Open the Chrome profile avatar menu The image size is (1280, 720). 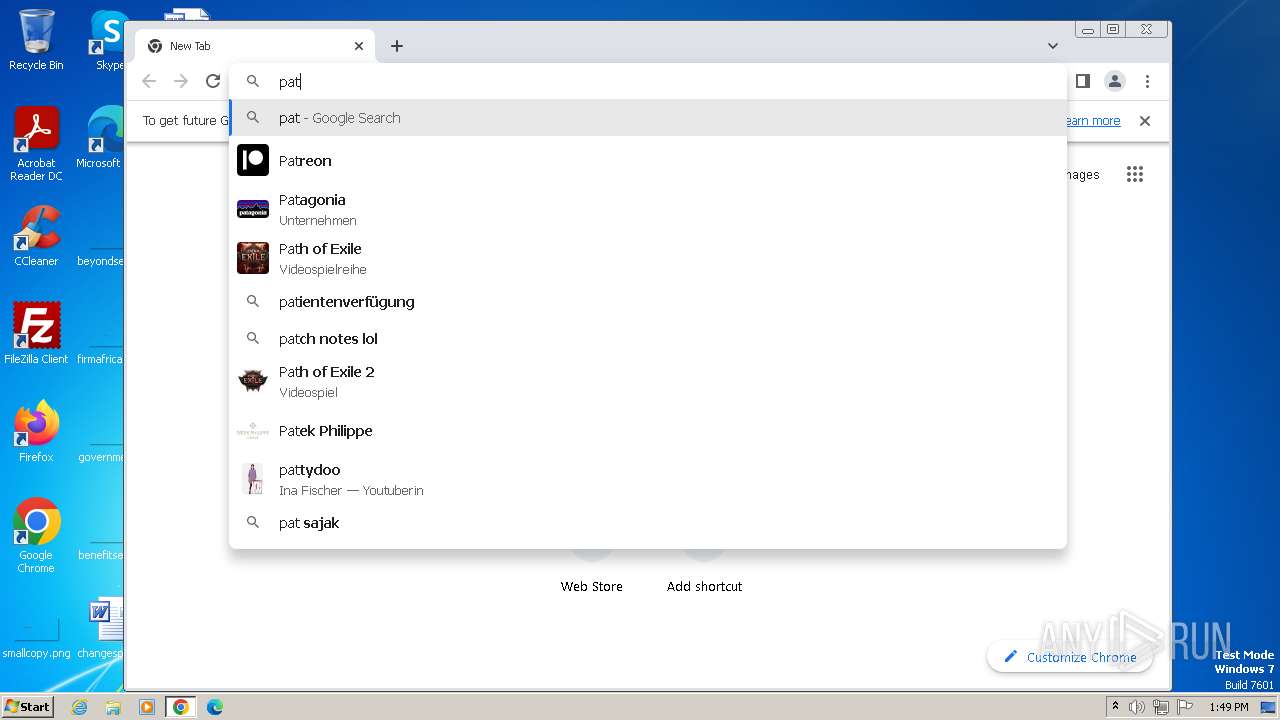point(1115,81)
